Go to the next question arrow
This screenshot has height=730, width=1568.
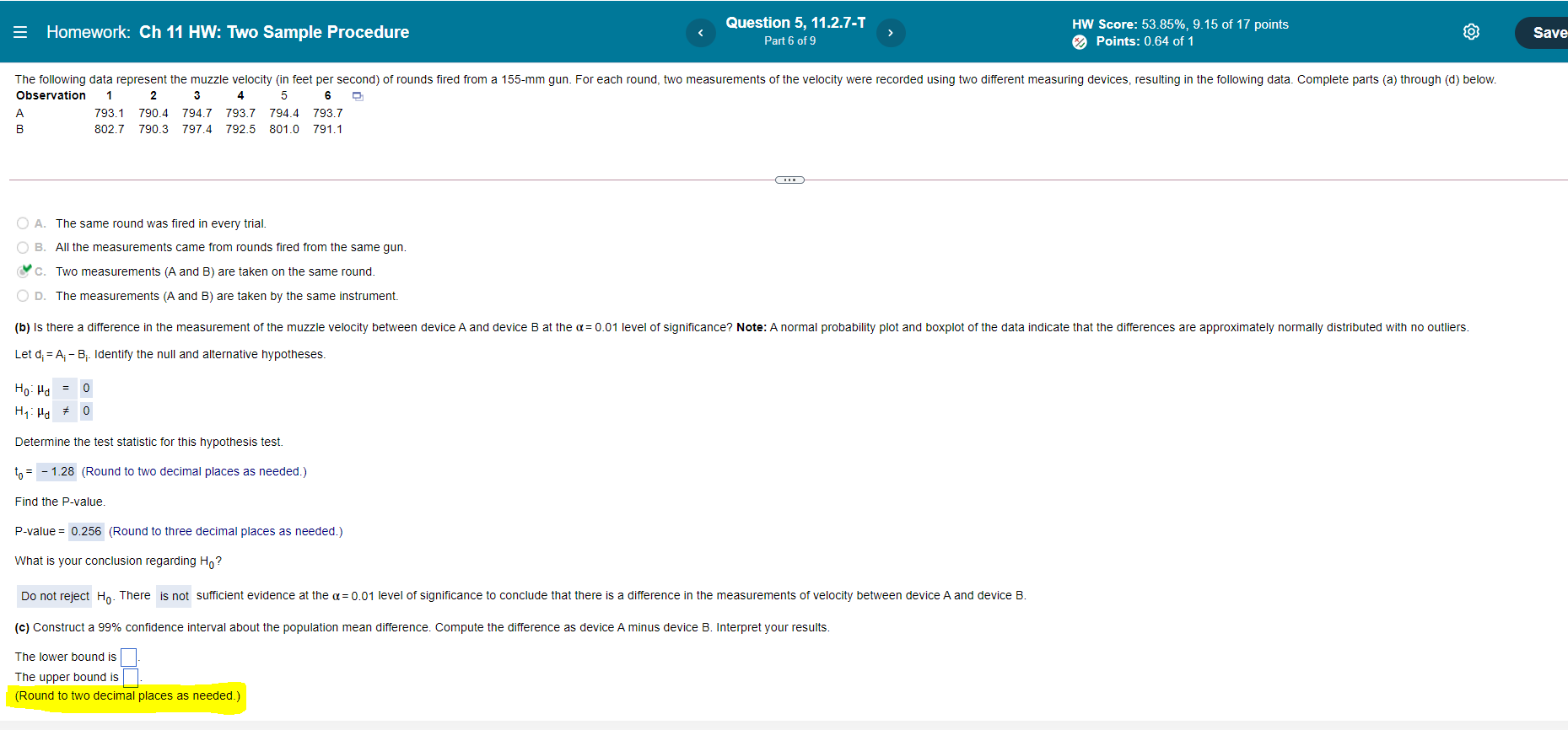click(890, 33)
